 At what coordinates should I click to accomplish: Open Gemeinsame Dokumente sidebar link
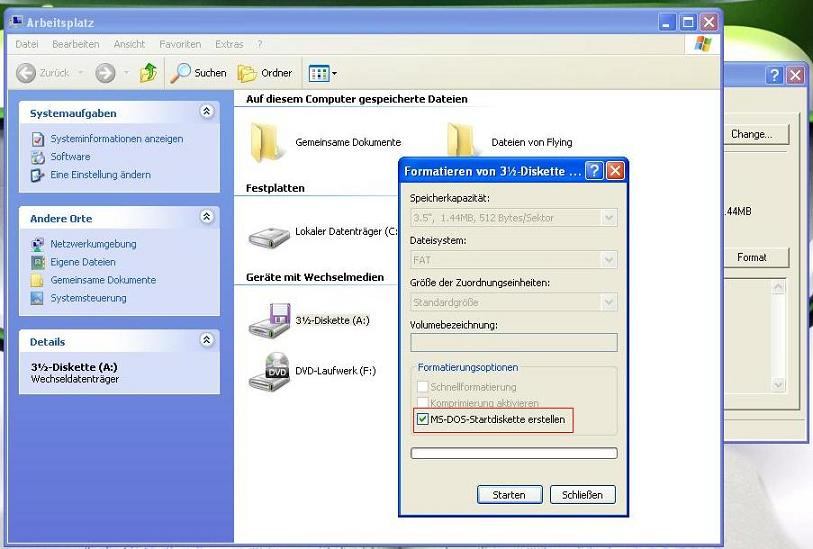tap(103, 280)
